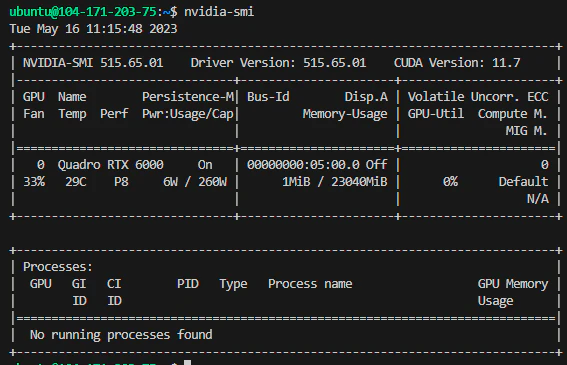
Task: Click the Volatile Uncorr. ECC header
Action: 478,97
